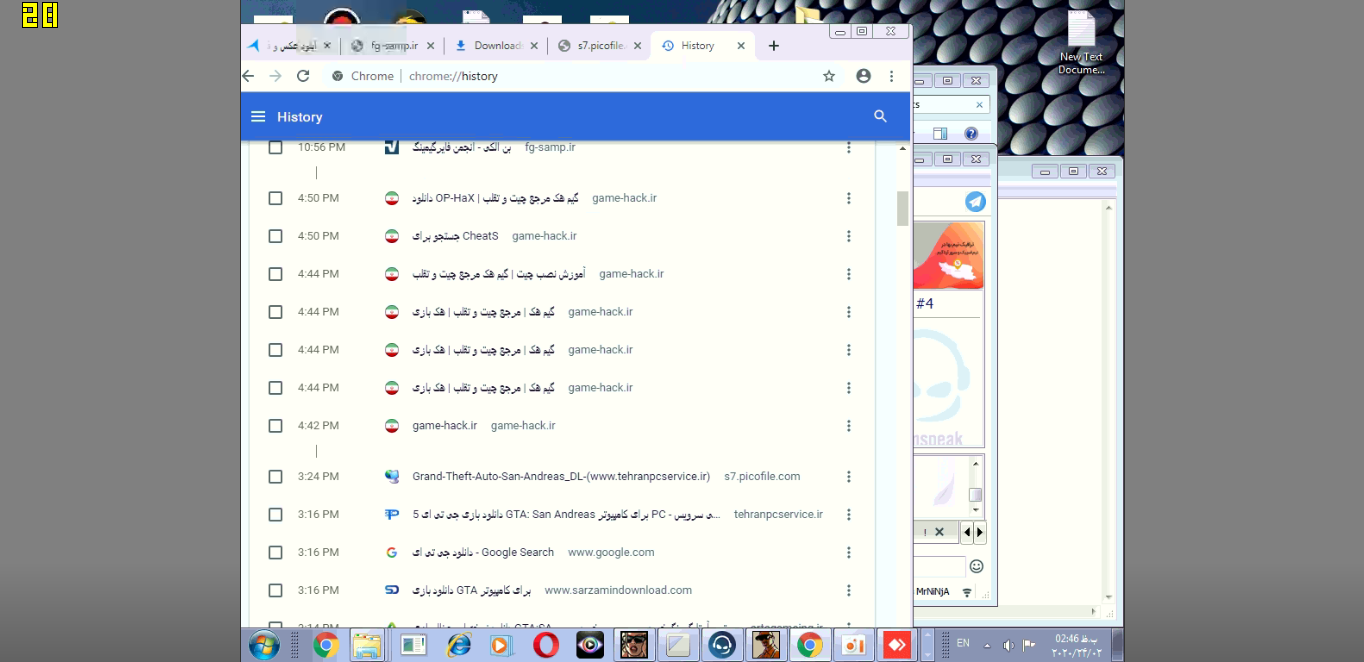Switch to the Downloads tab
Screen dimensions: 1364x662
pyautogui.click(x=496, y=46)
